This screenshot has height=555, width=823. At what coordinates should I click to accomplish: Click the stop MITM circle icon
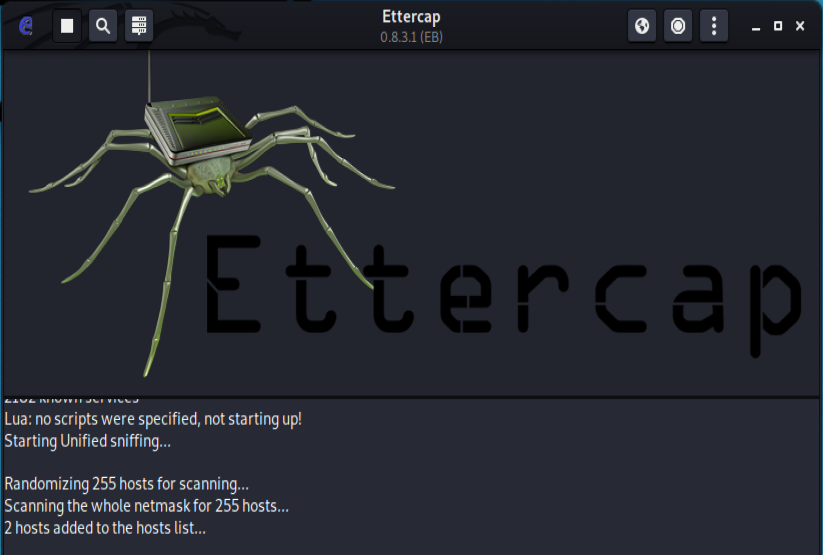click(x=678, y=26)
